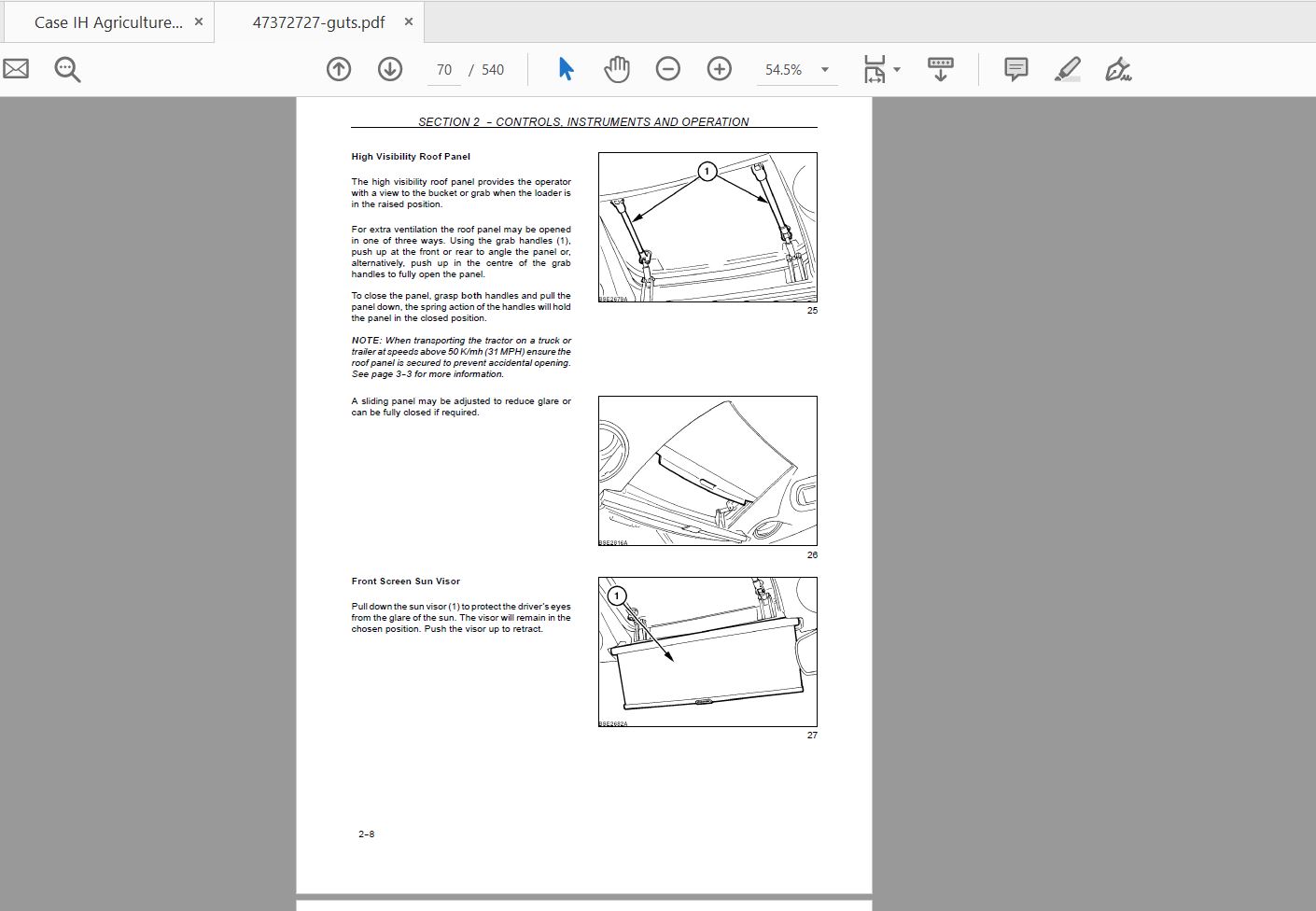Activate the selection arrow tool
The image size is (1316, 911).
[x=566, y=69]
